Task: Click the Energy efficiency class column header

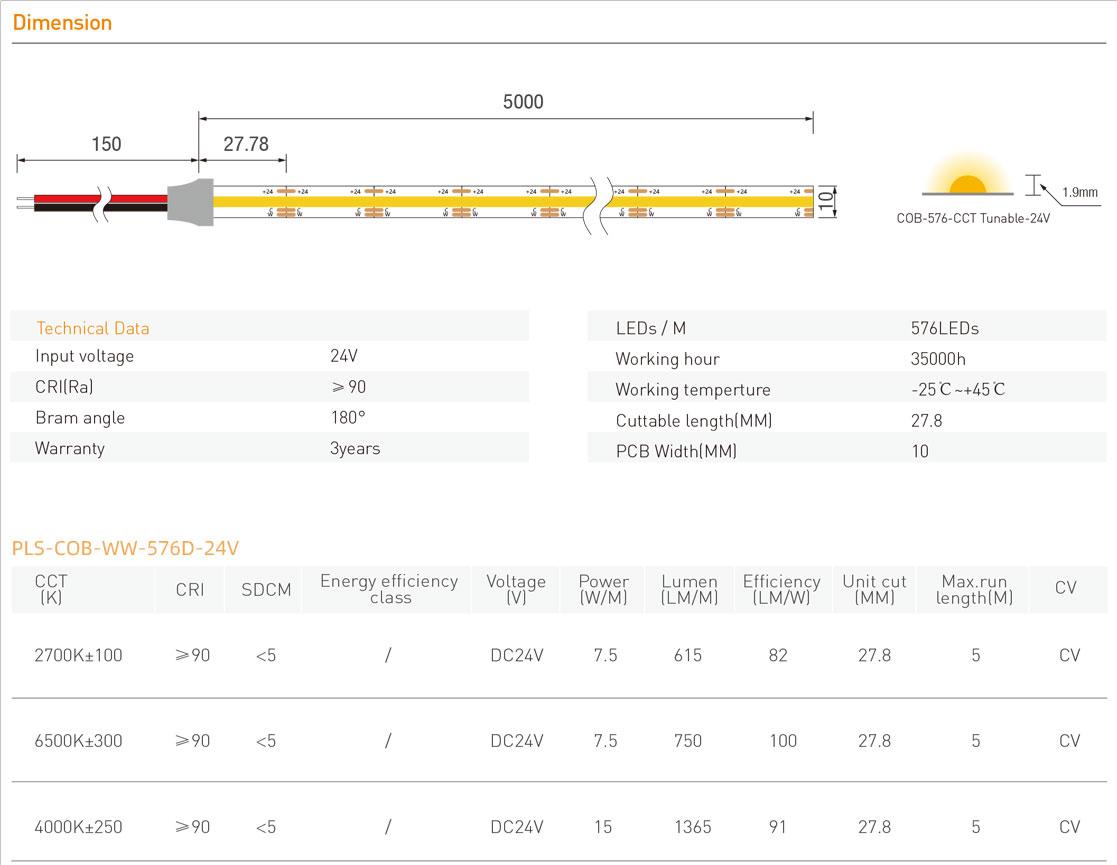Action: click(388, 589)
